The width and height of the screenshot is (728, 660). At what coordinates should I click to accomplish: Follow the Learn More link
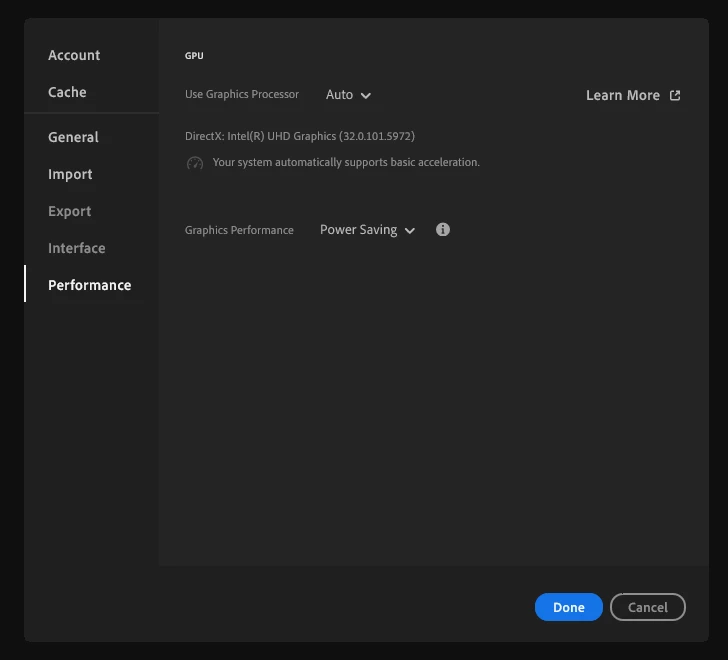click(633, 95)
